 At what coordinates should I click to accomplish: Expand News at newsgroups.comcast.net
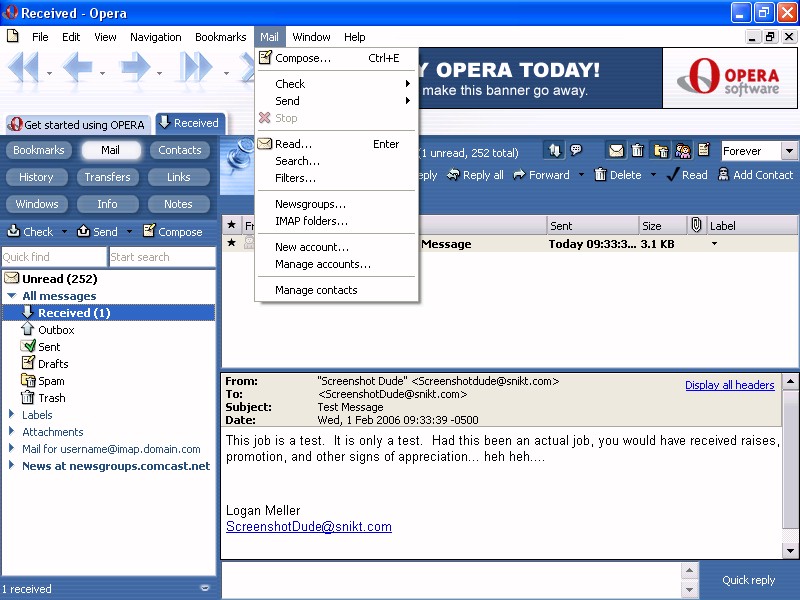pyautogui.click(x=11, y=465)
